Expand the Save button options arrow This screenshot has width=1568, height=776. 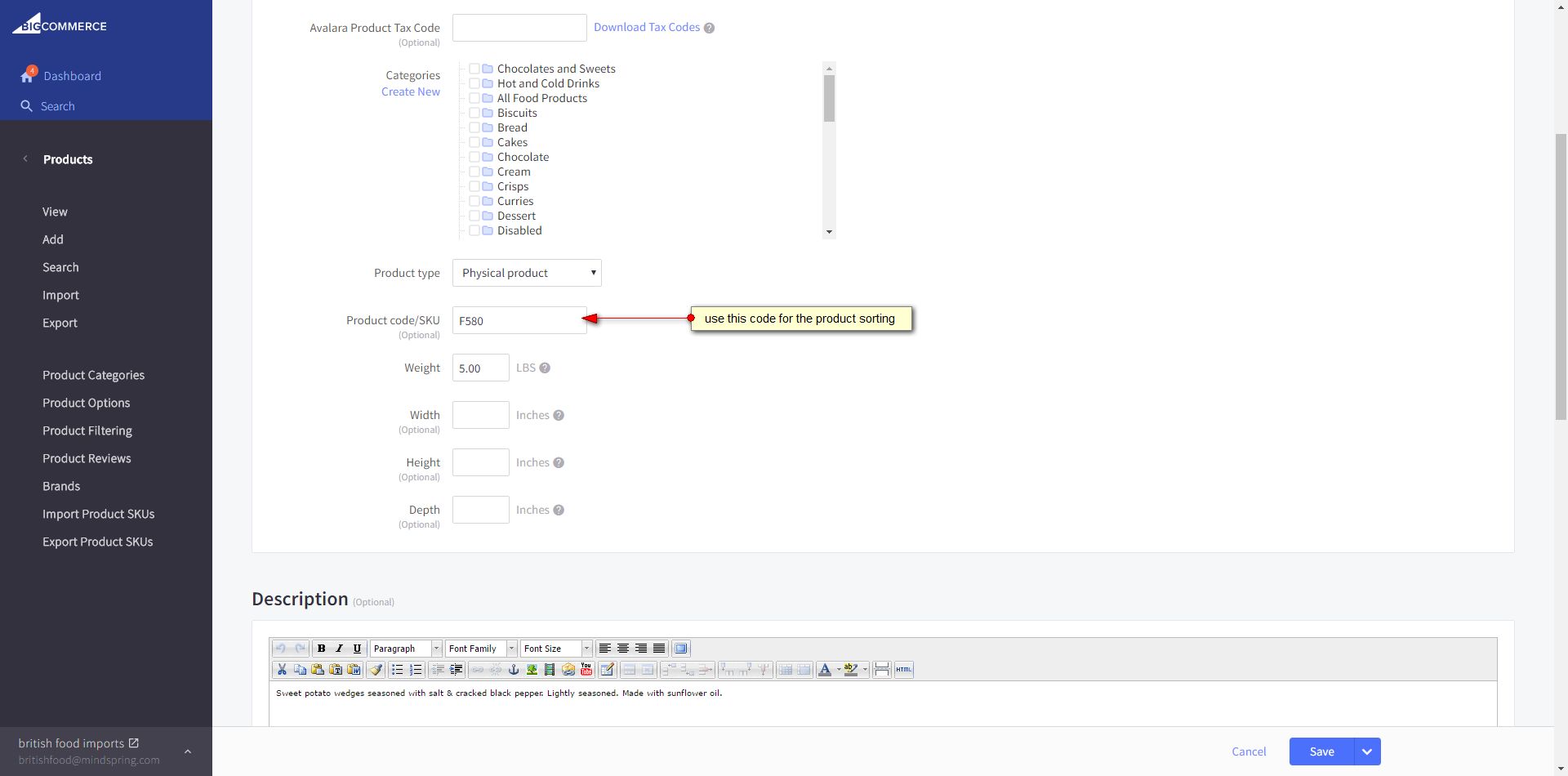1367,751
